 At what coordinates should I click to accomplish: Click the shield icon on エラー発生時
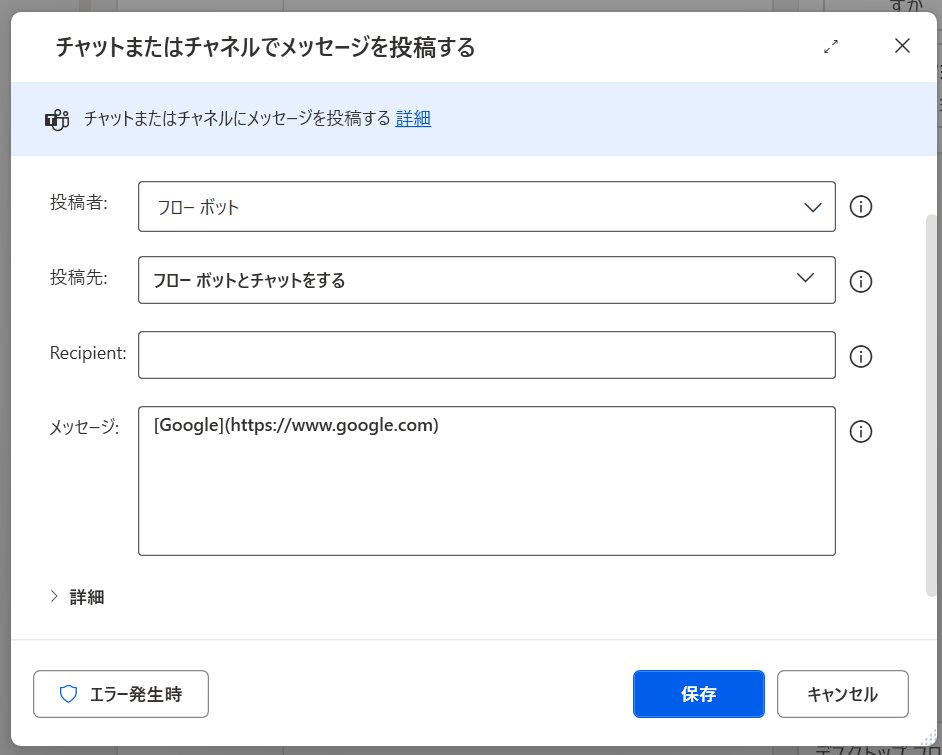pos(68,694)
